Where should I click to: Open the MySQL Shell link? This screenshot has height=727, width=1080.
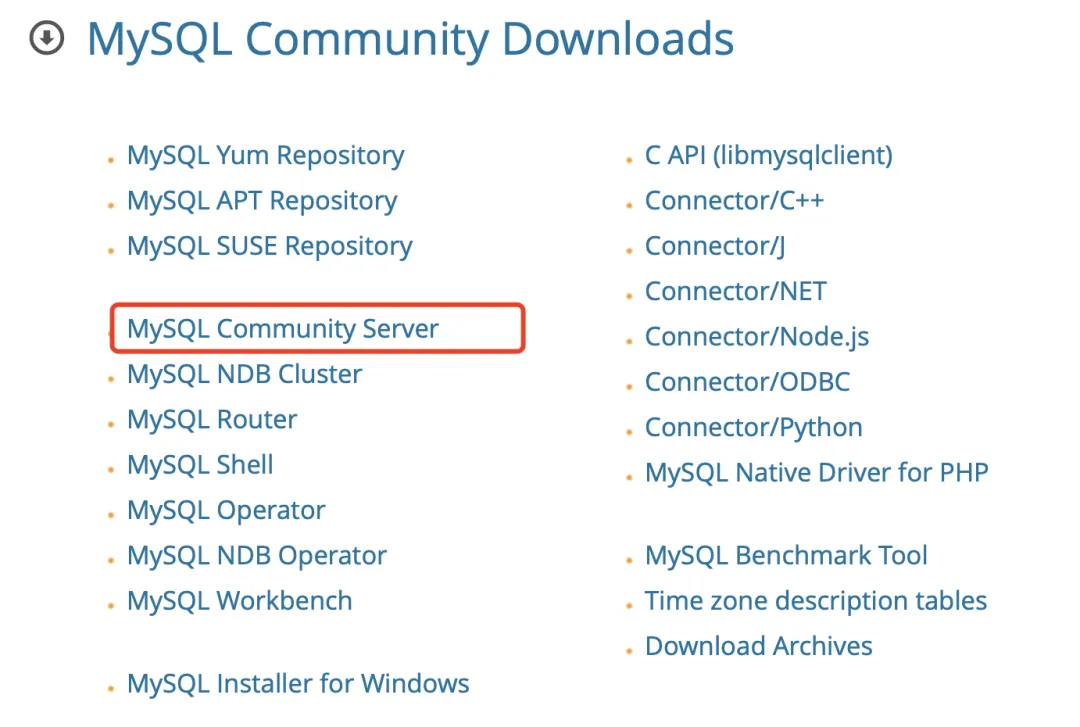[x=200, y=465]
